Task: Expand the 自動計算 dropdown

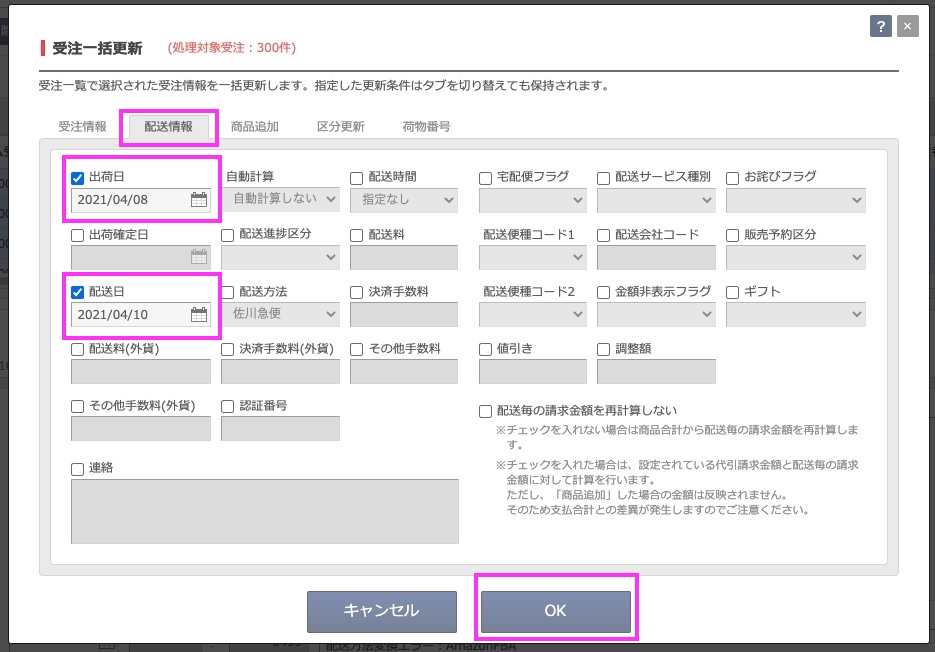Action: pos(280,199)
